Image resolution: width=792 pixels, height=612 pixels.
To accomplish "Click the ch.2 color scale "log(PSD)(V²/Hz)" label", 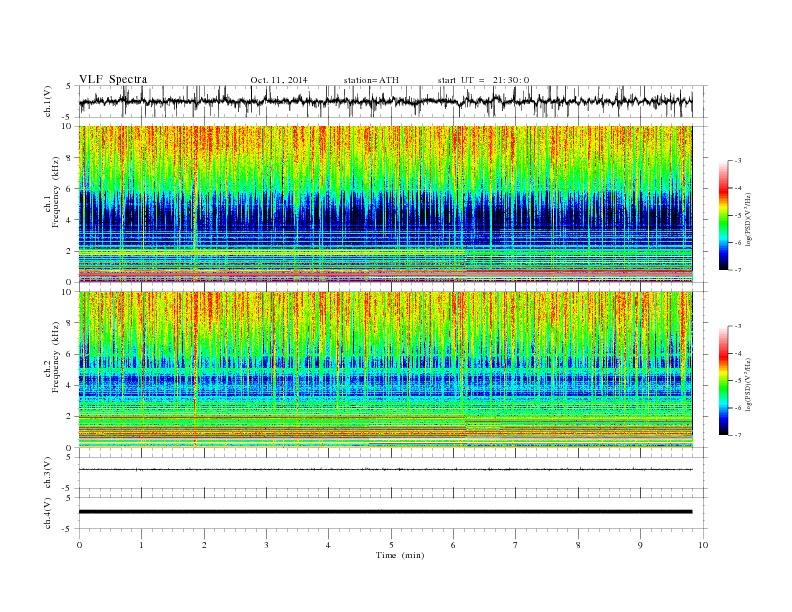I will 749,384.
